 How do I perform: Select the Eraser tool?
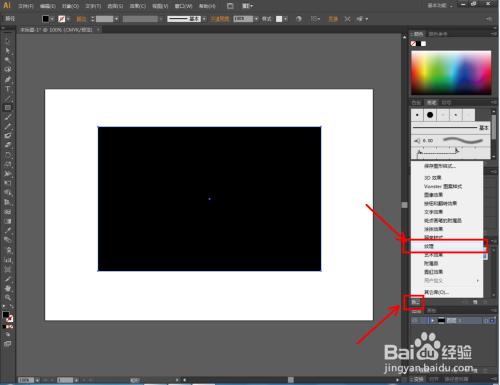(8, 145)
